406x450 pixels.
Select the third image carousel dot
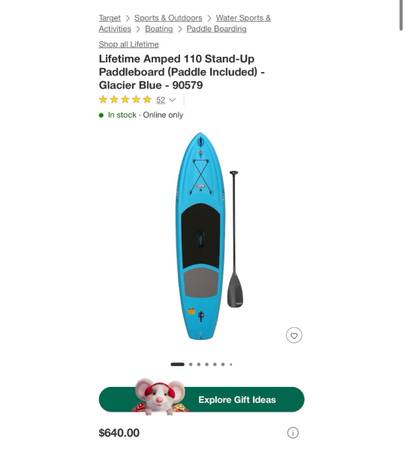(x=199, y=364)
